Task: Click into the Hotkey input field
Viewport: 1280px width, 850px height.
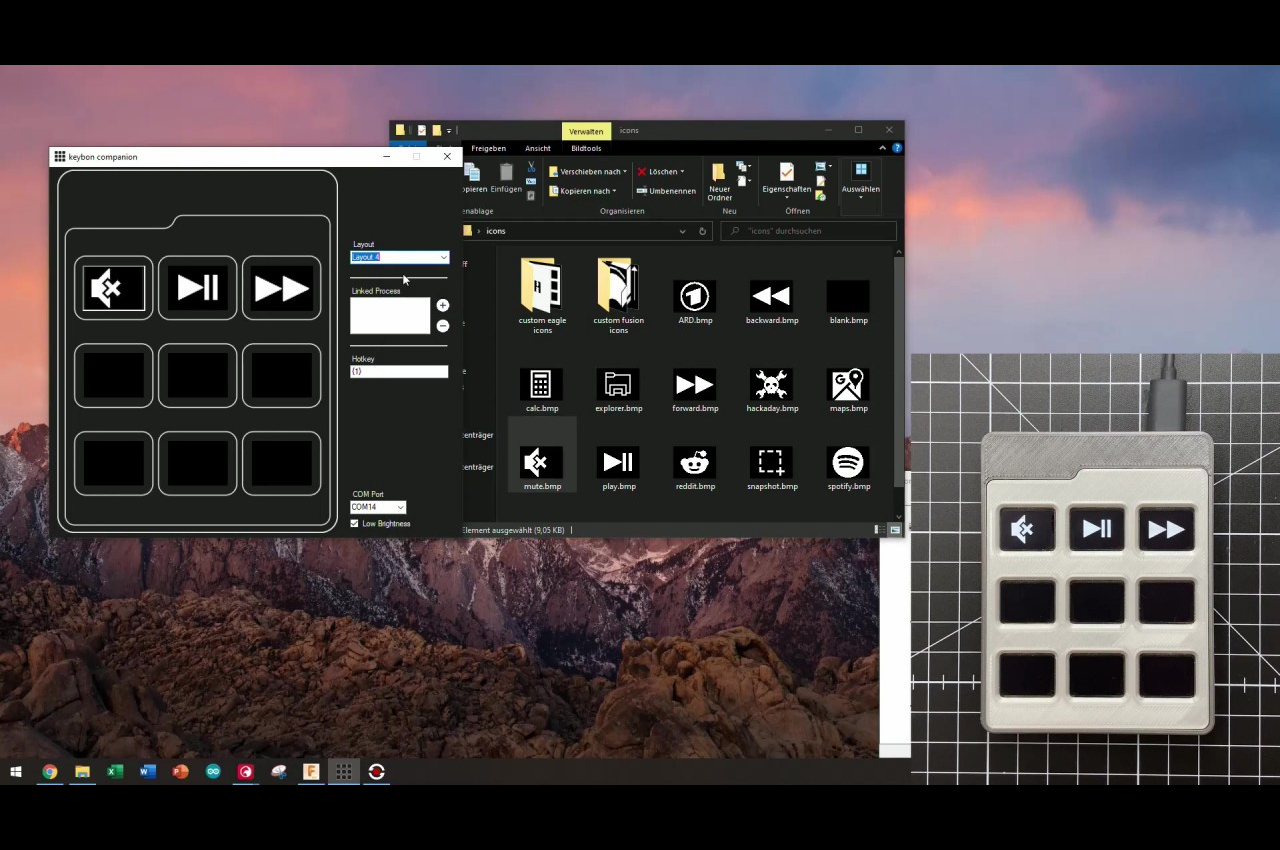Action: [399, 372]
